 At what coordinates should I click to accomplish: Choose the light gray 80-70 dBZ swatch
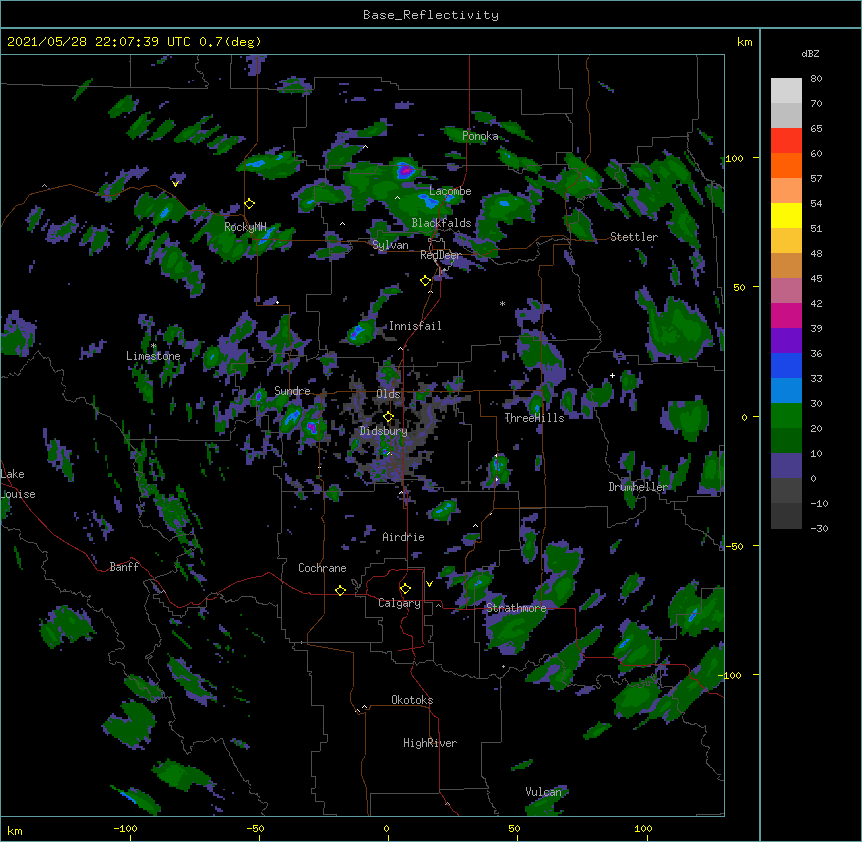[x=786, y=91]
